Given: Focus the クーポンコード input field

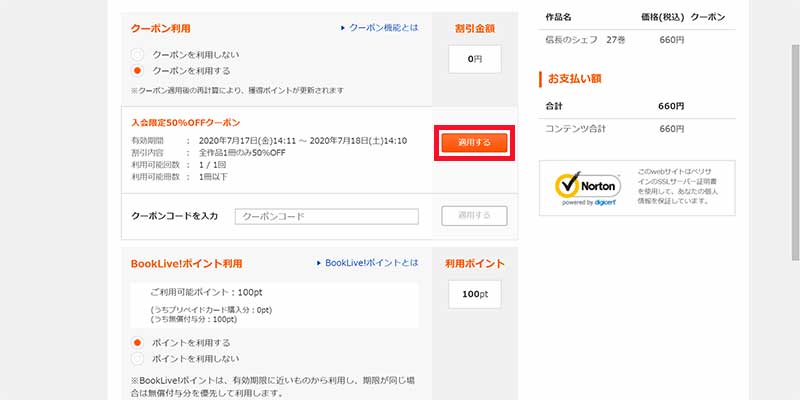Looking at the screenshot, I should click(x=326, y=216).
